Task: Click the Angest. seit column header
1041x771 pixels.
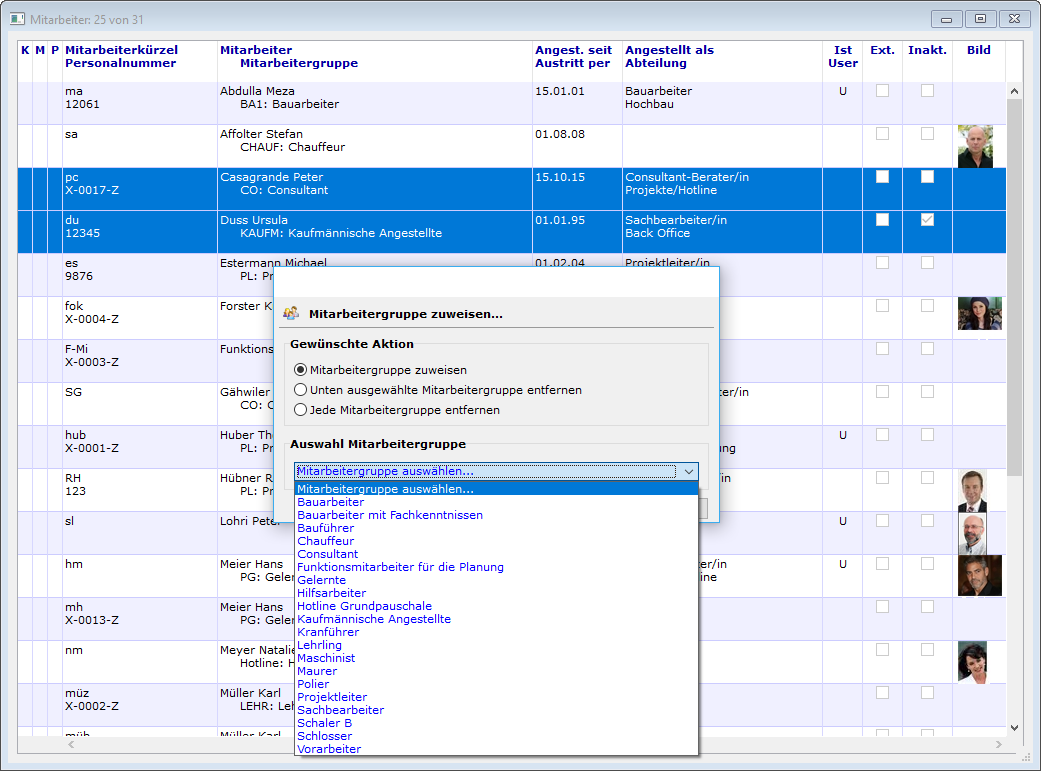Action: [573, 50]
